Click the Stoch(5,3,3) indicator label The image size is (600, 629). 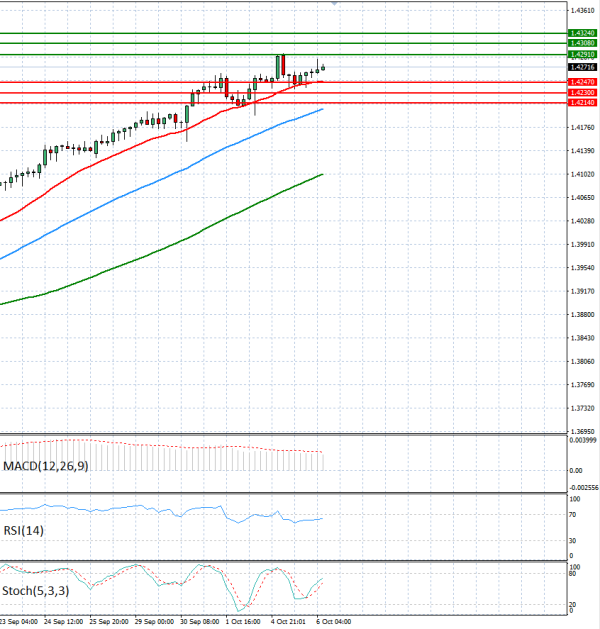(36, 590)
